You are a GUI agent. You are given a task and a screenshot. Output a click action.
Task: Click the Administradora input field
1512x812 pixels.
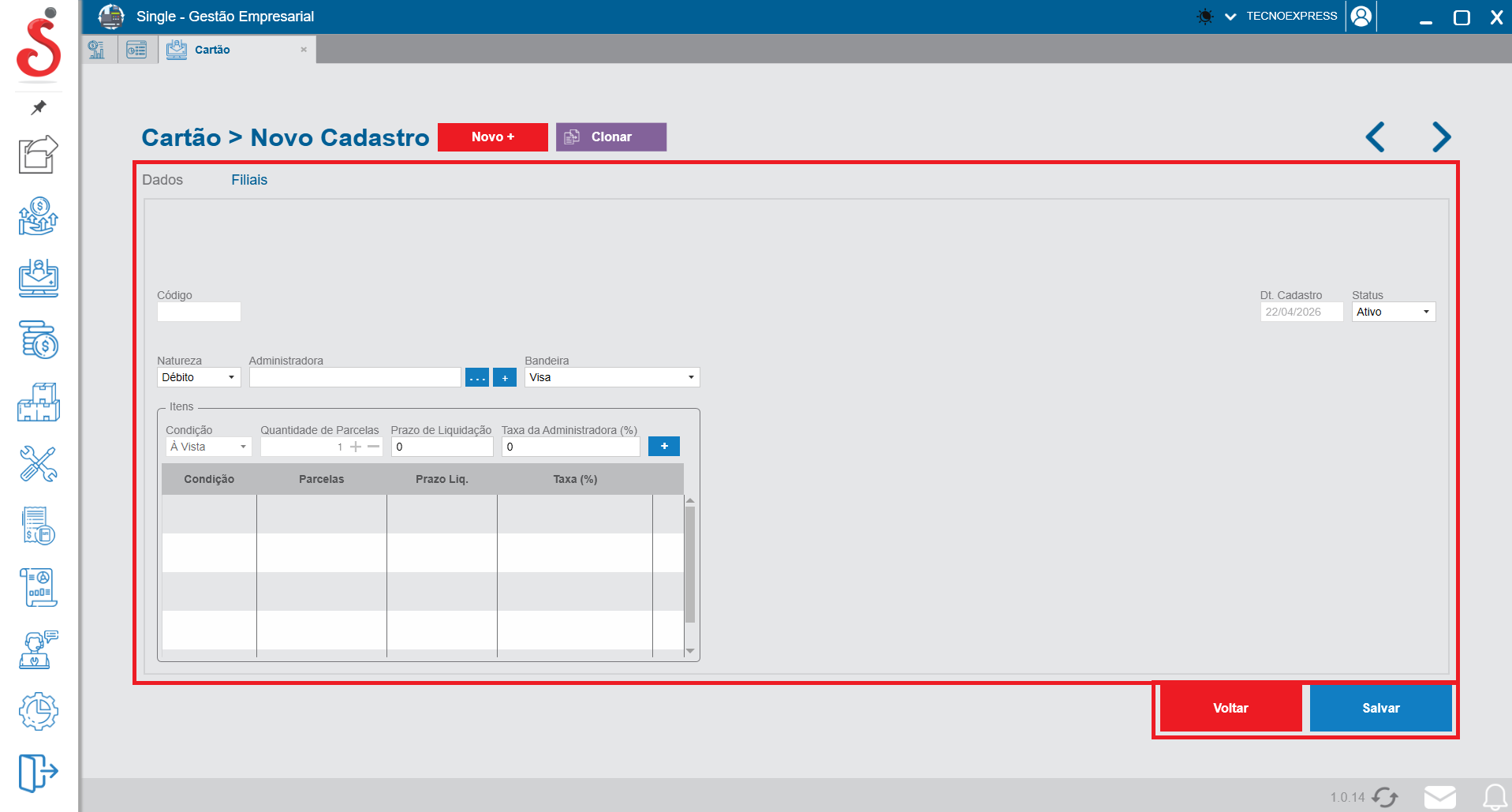point(354,377)
